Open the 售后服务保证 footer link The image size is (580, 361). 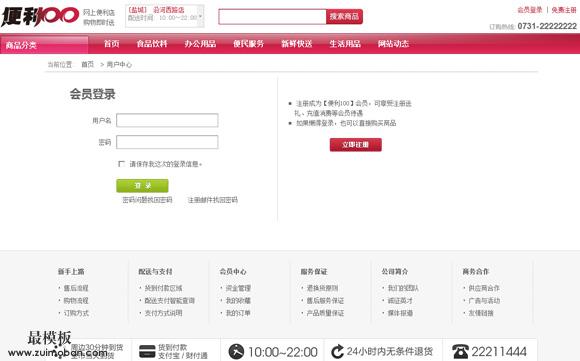pyautogui.click(x=325, y=300)
